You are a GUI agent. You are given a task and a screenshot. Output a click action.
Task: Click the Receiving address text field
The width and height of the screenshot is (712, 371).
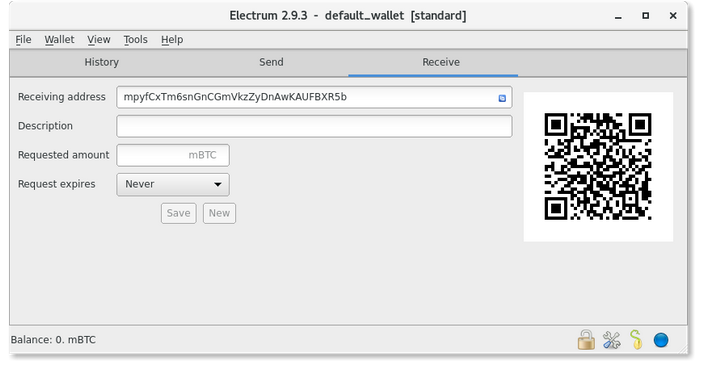314,97
